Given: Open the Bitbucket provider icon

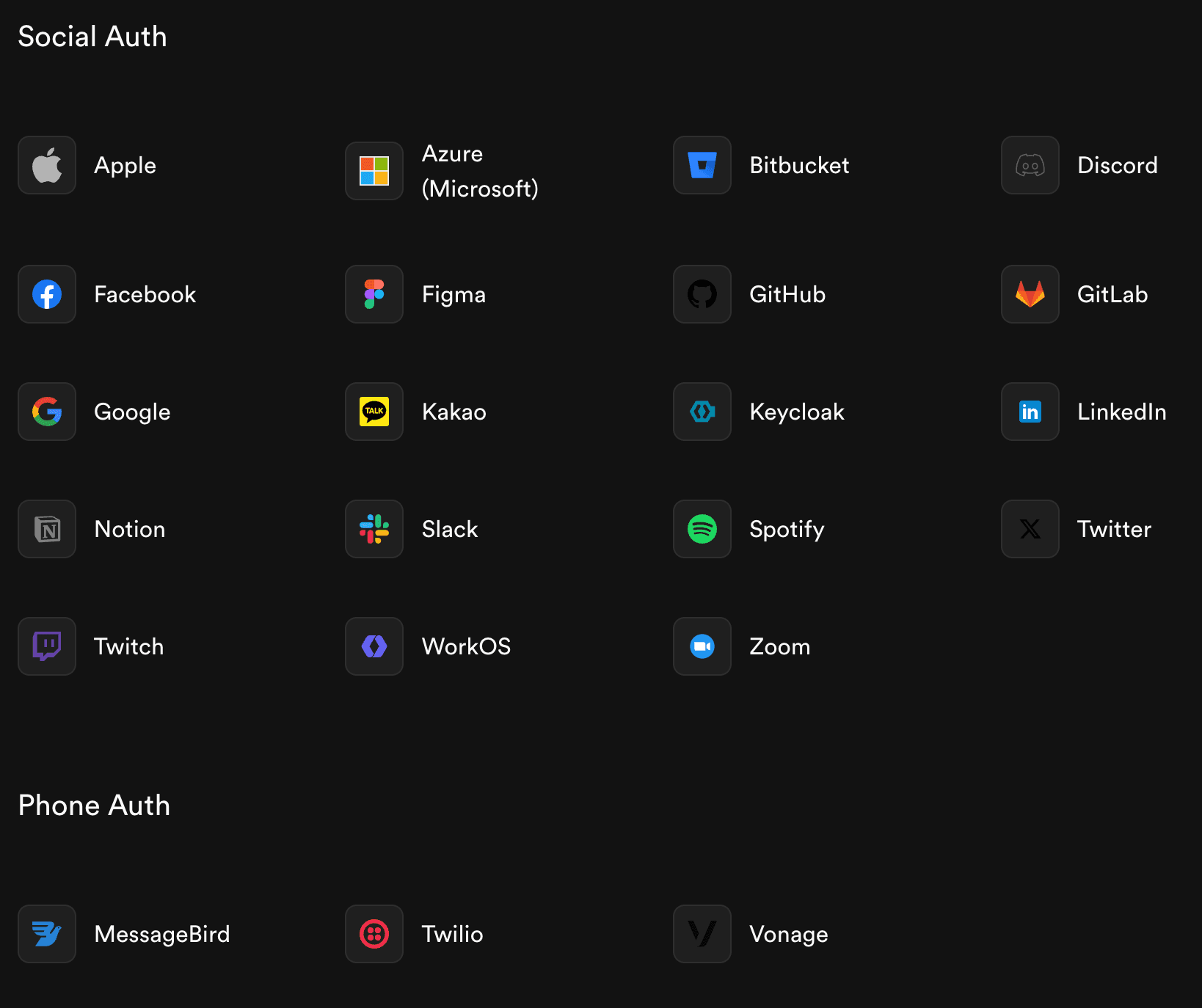Looking at the screenshot, I should [702, 165].
